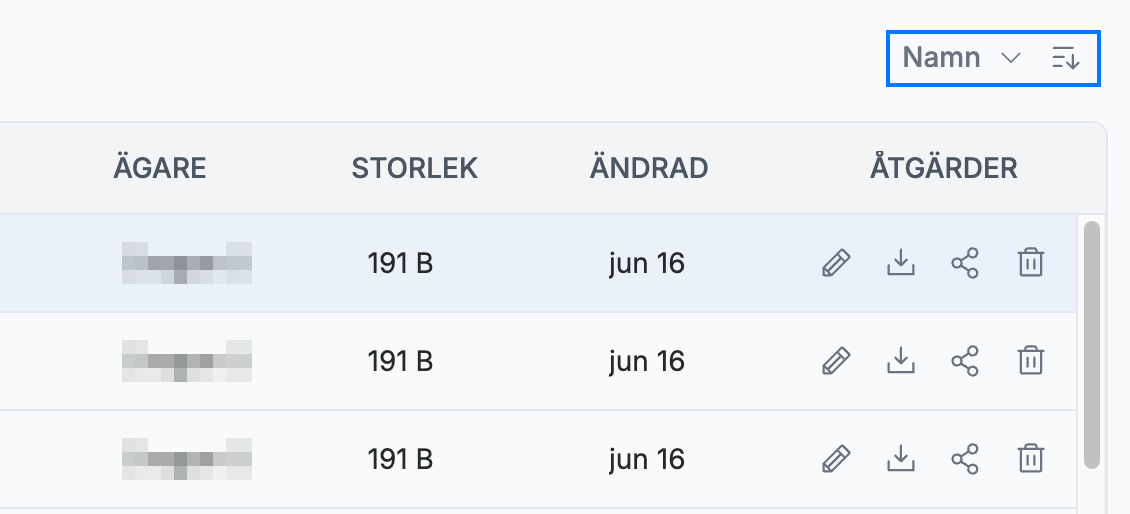Viewport: 1130px width, 514px height.
Task: Click the edit pencil icon in the highlighted first row
Action: 836,263
